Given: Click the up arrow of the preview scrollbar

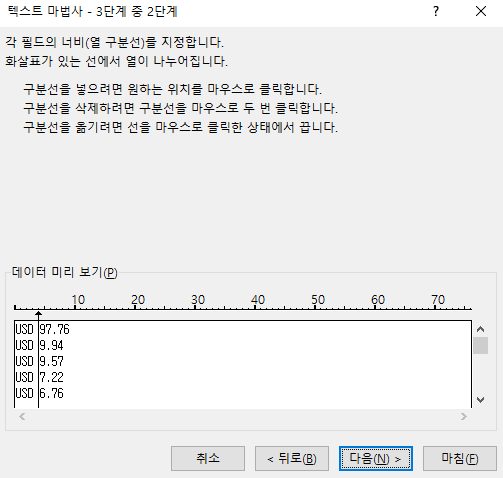Looking at the screenshot, I should [480, 329].
